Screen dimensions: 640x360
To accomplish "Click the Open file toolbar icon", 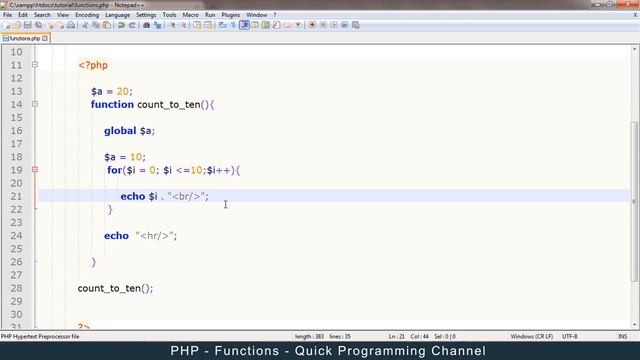I will 17,25.
